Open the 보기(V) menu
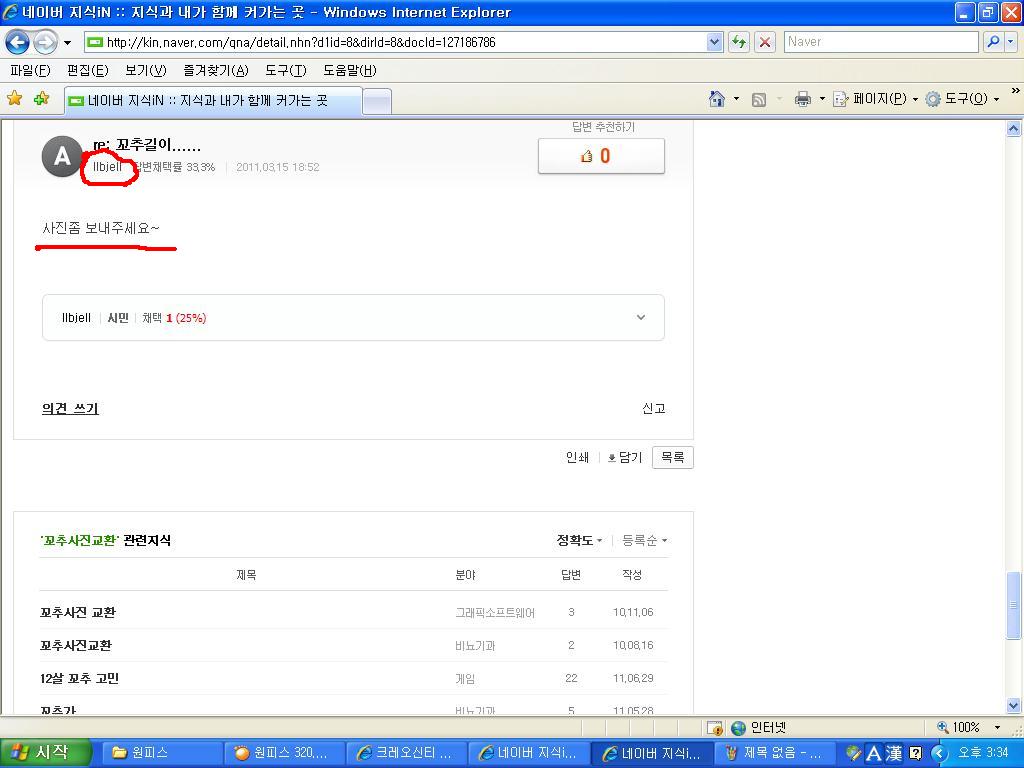 click(146, 71)
